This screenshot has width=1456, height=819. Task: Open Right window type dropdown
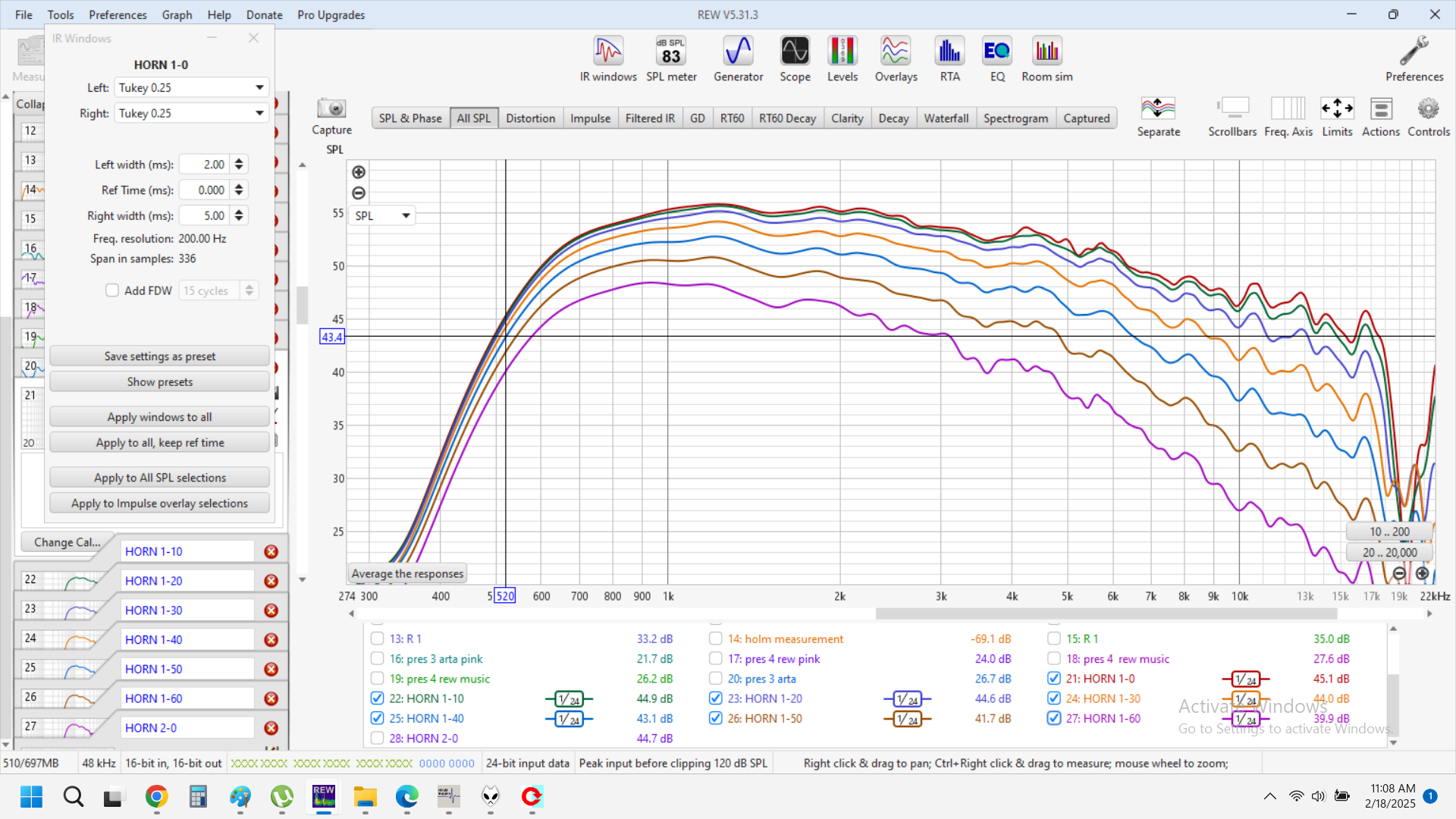pos(192,114)
